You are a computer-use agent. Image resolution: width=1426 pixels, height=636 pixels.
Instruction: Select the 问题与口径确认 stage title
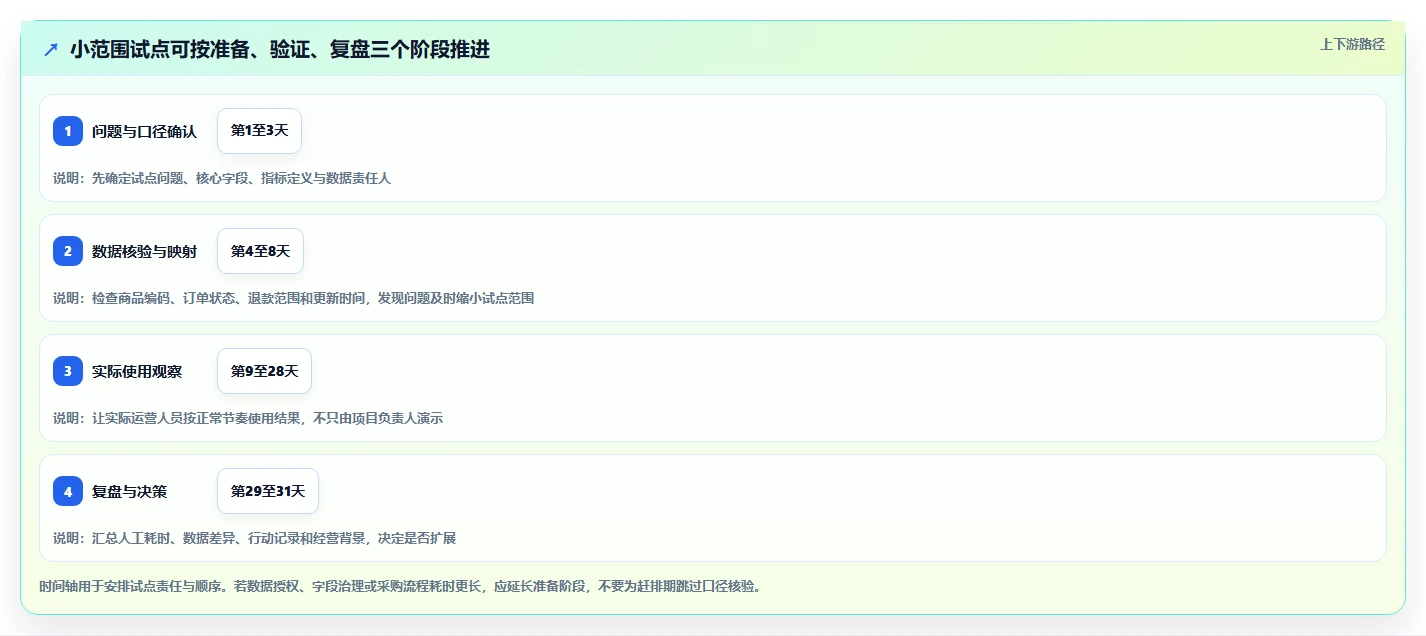pos(144,131)
